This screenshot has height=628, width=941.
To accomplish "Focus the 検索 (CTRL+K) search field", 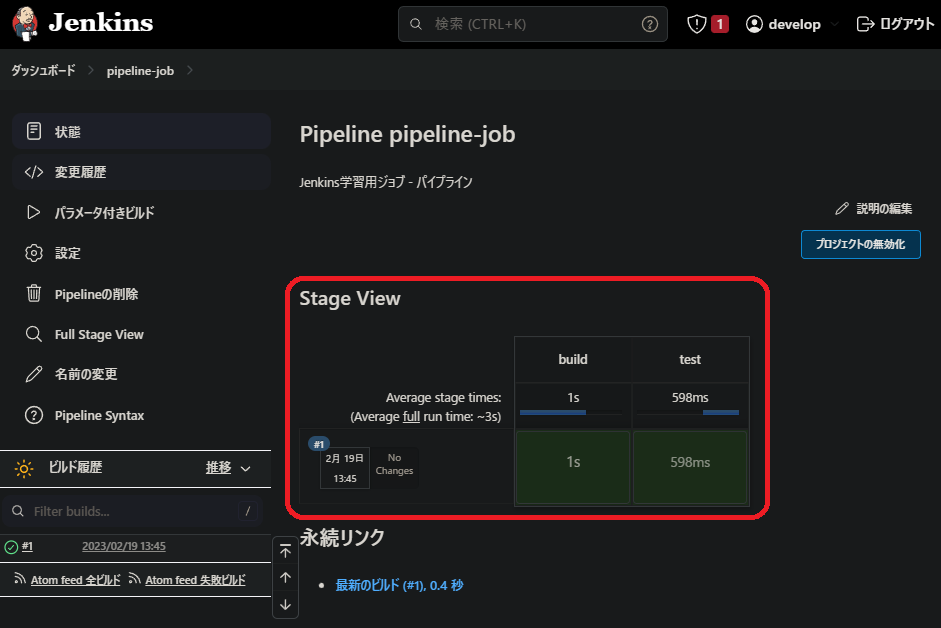I will coord(532,24).
